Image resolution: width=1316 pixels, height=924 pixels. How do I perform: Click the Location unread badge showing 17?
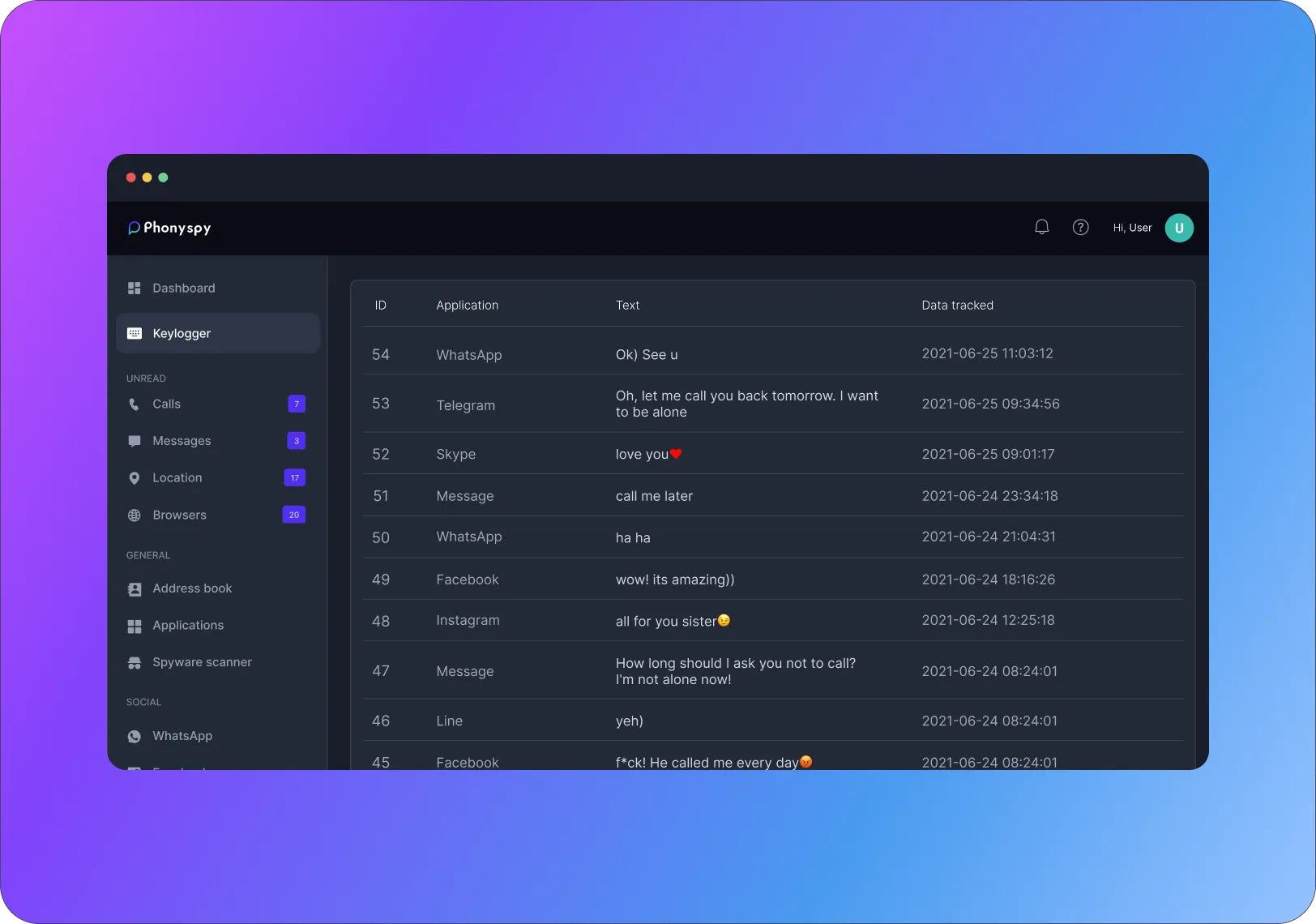coord(295,478)
